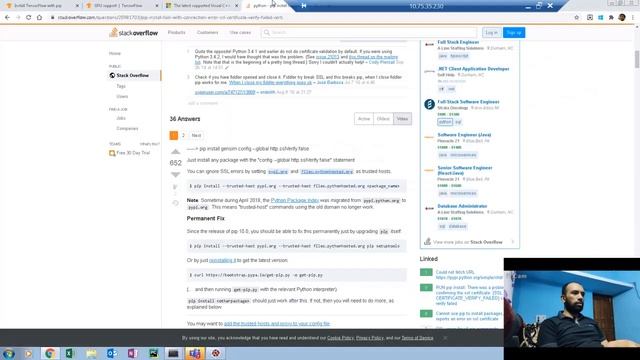The image size is (640, 360).
Task: Switch to 'Install TensorFlow with pip' tab
Action: 41,6
